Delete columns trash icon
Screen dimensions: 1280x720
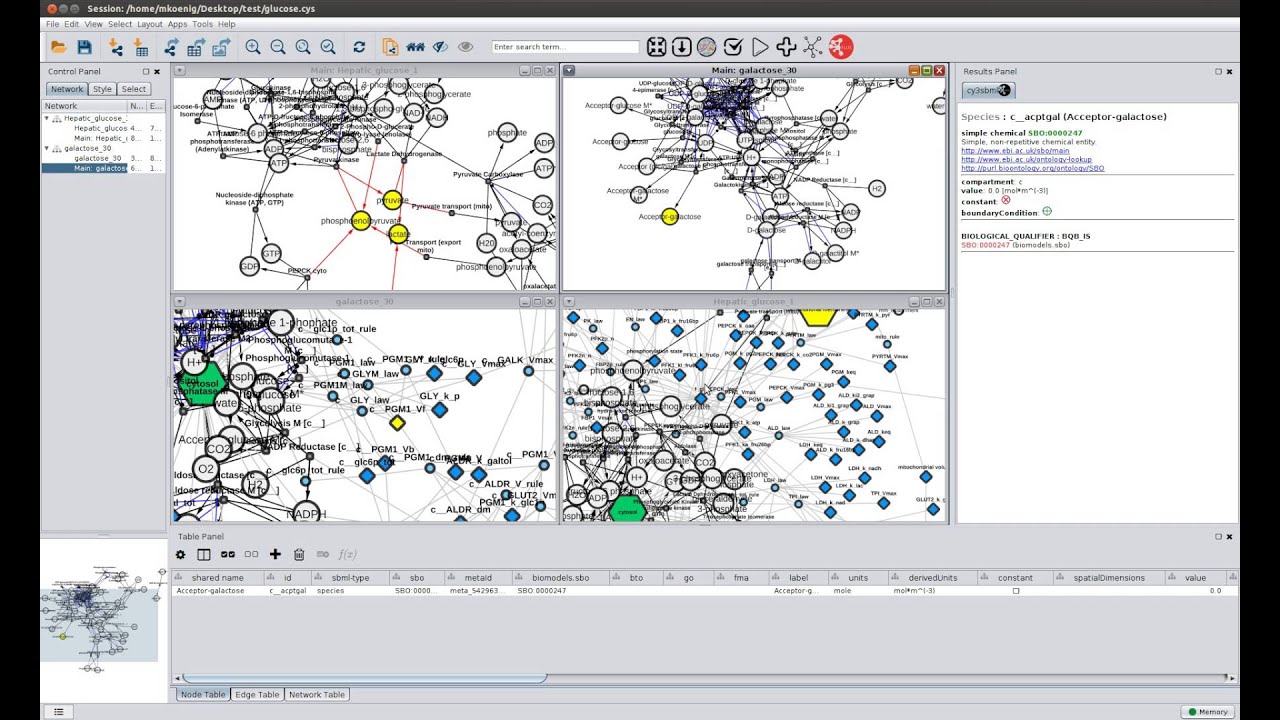point(299,554)
